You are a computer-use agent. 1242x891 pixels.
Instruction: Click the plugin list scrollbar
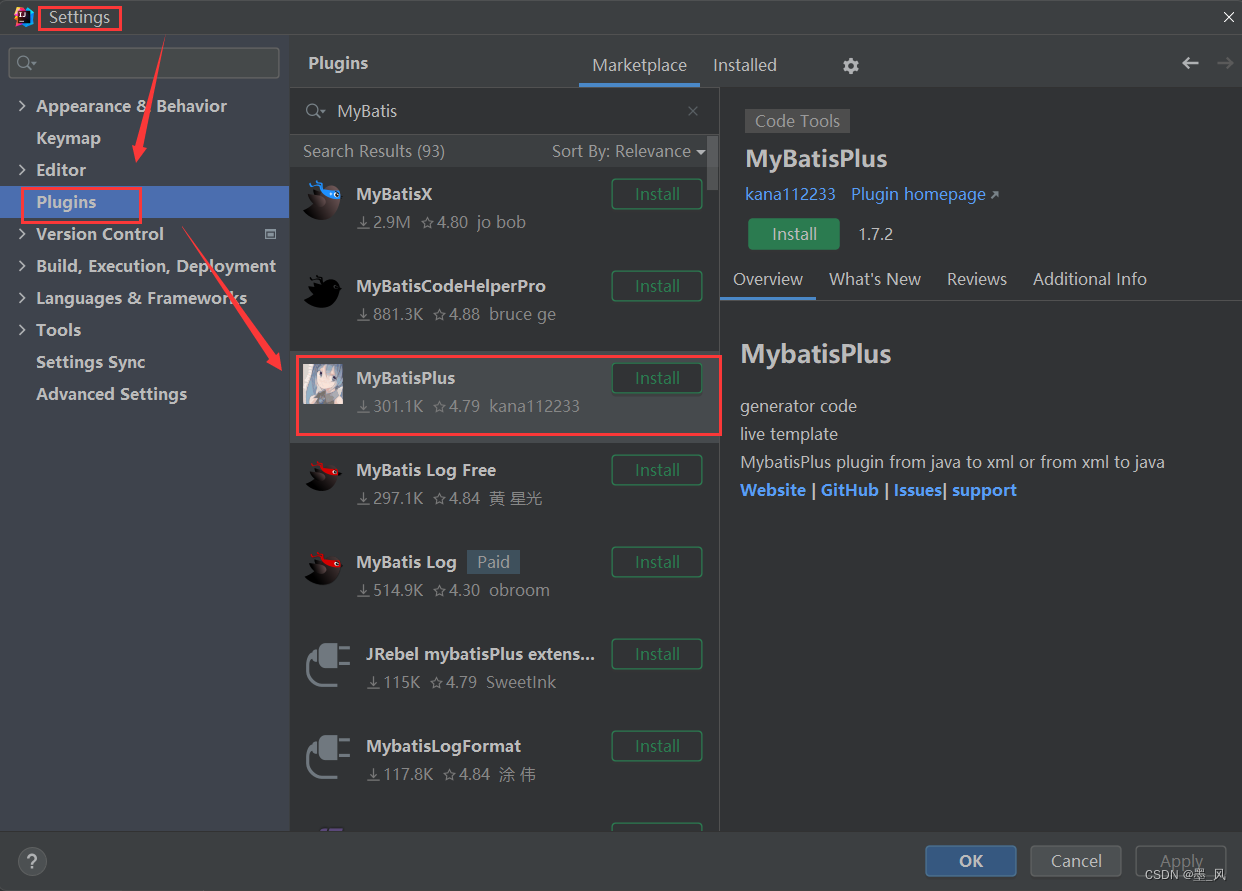point(712,163)
